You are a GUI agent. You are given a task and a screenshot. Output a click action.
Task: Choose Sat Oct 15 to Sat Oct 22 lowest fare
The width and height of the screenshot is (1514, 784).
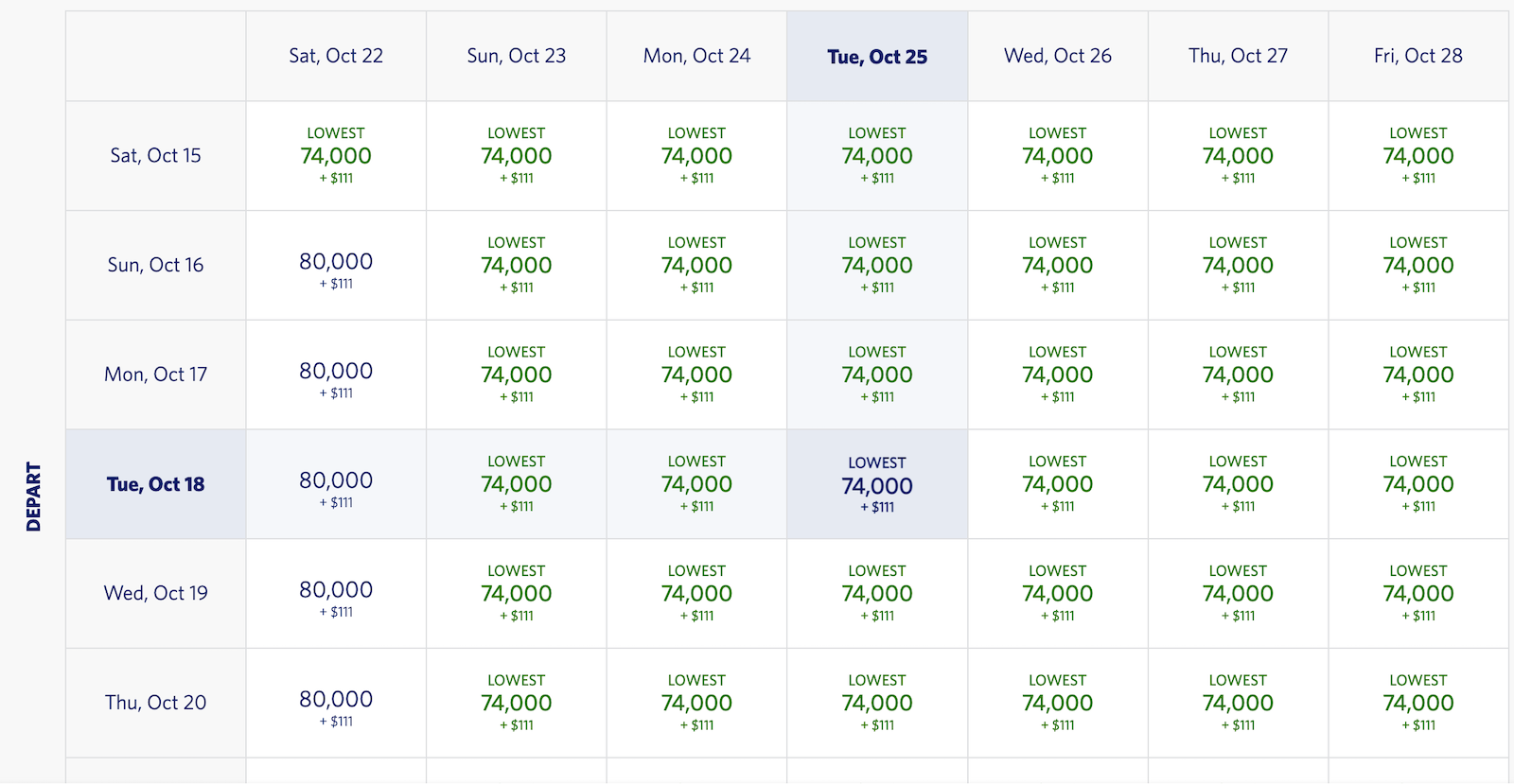tap(336, 156)
